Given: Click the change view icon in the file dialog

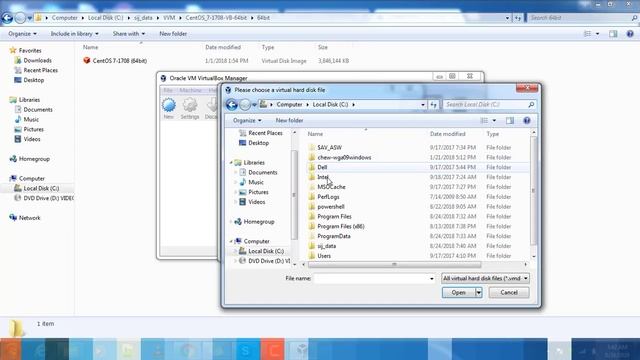Looking at the screenshot, I should point(484,120).
